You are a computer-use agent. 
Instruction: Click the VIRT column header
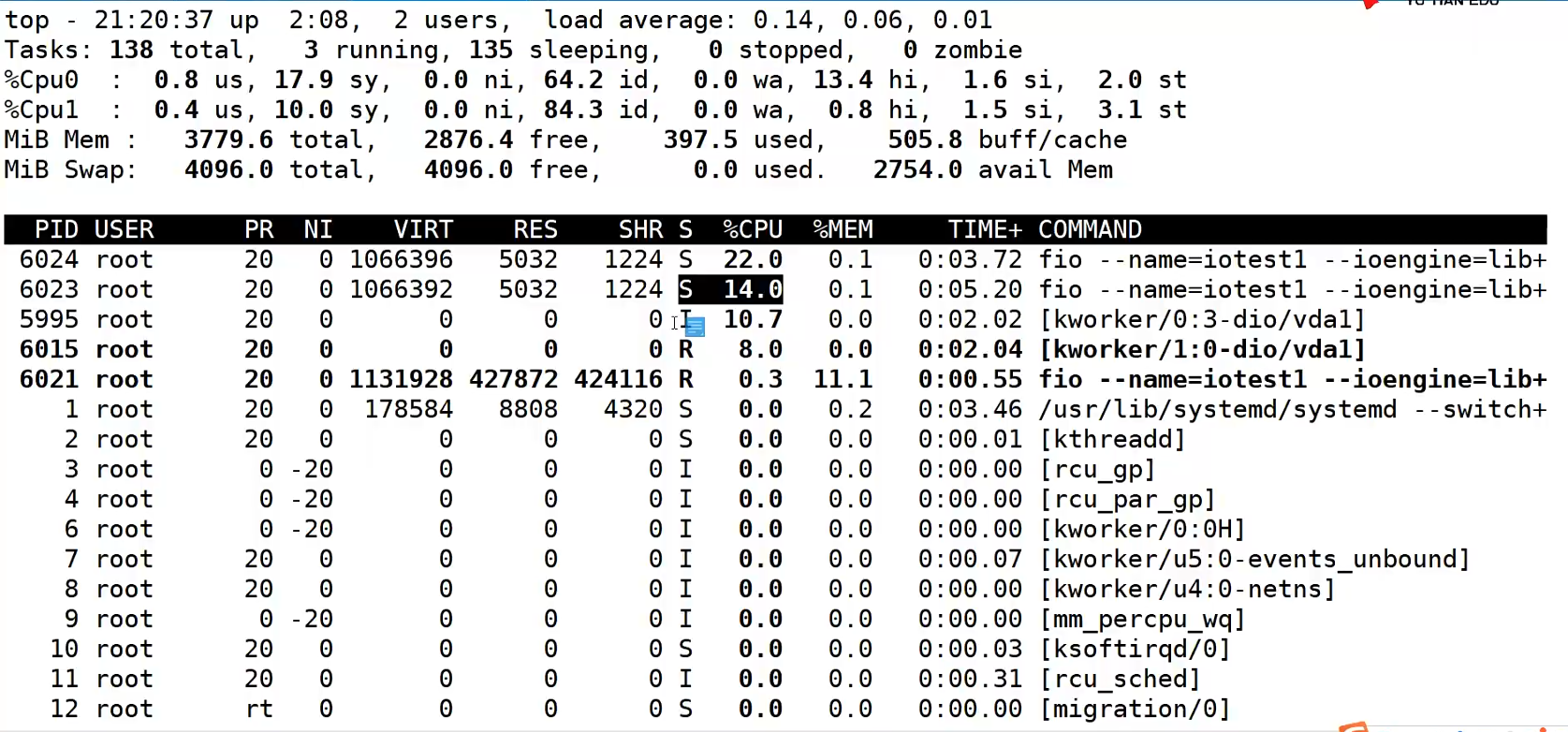pos(423,229)
